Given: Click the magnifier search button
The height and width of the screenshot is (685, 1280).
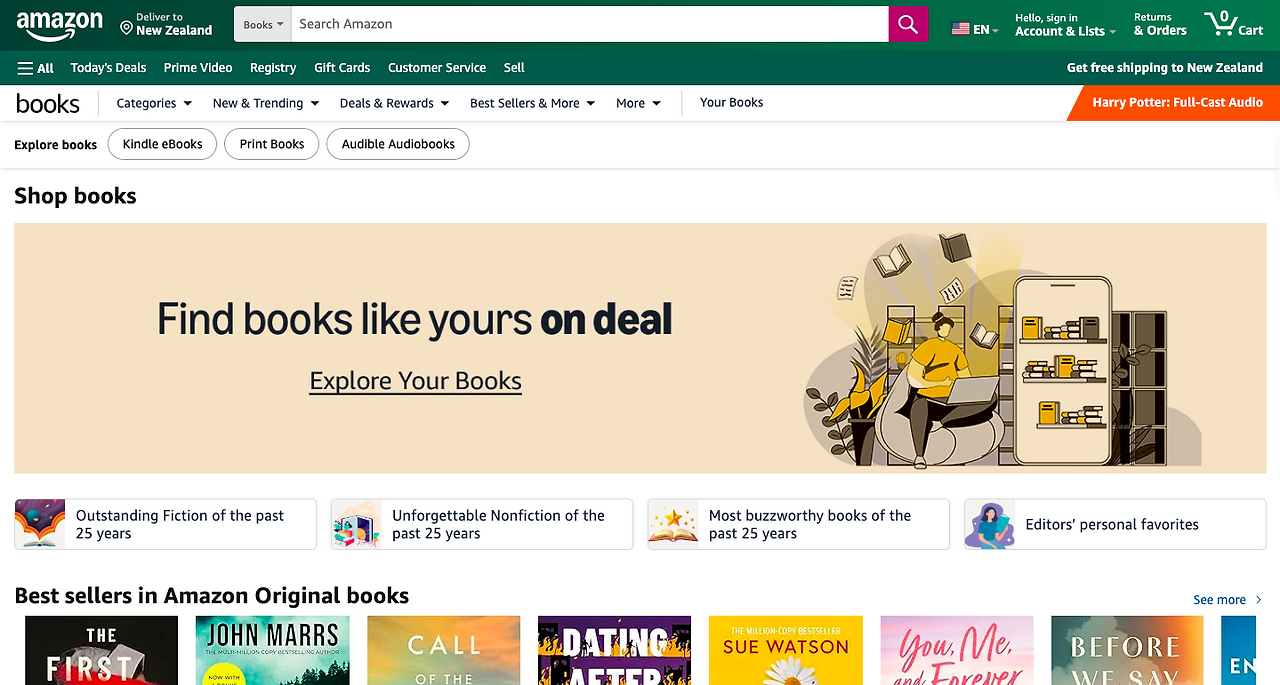Looking at the screenshot, I should click(908, 24).
